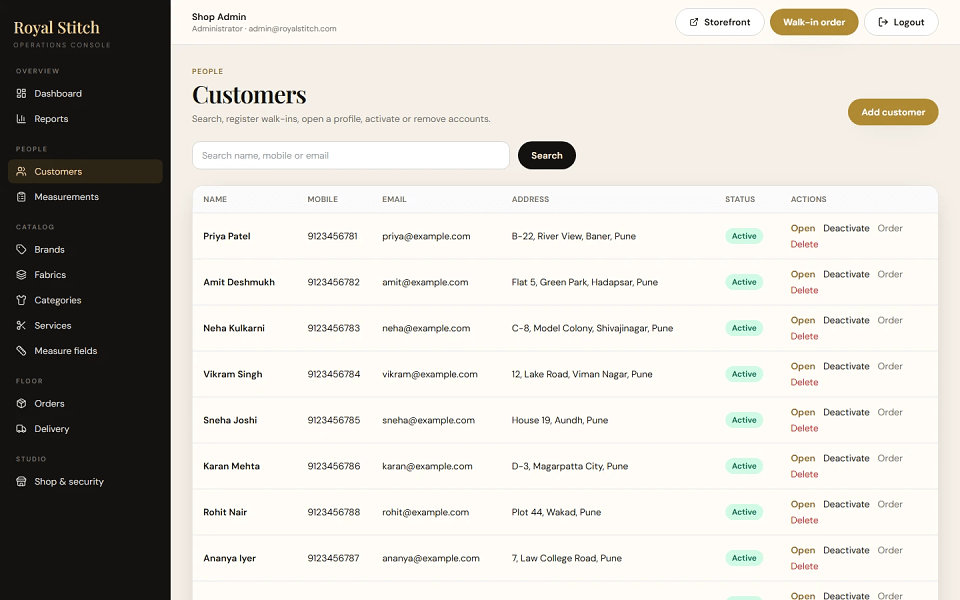Open Measurements section
The image size is (960, 600).
(85, 197)
